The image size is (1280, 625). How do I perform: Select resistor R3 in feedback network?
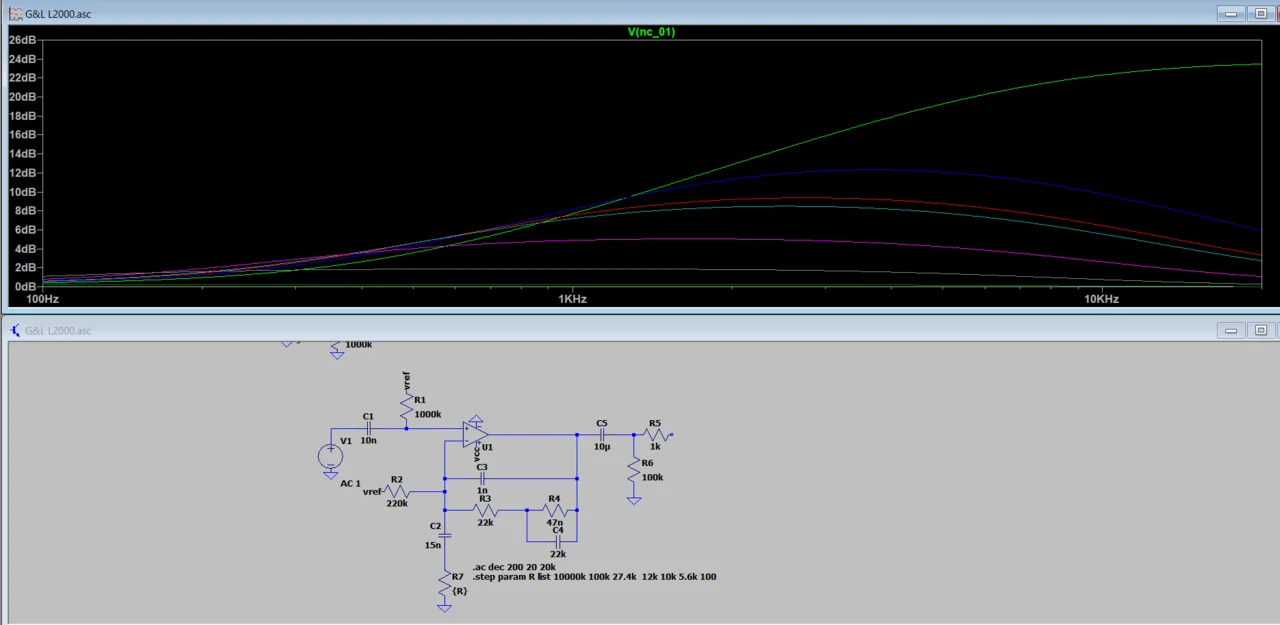(x=485, y=510)
